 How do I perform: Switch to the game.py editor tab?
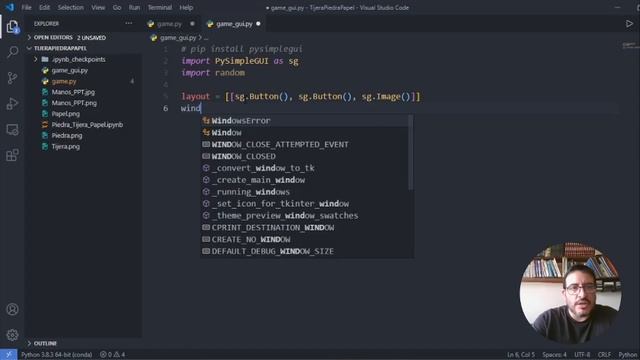click(x=169, y=24)
